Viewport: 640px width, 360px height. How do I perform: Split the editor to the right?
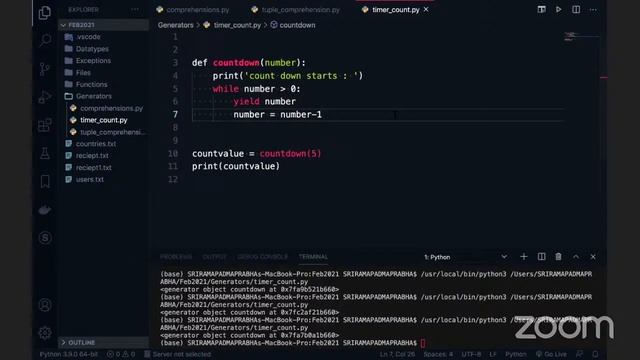tap(576, 9)
